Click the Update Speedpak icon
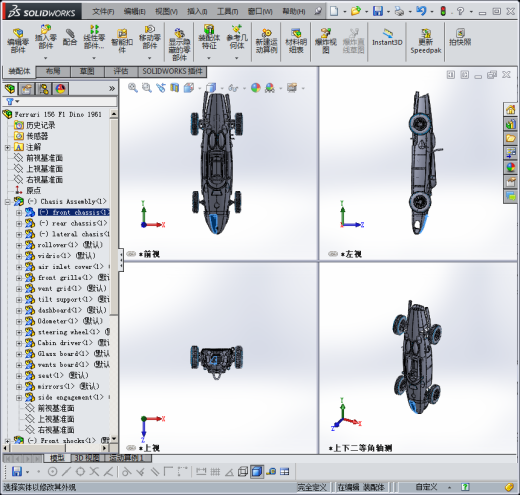520x495 pixels. pyautogui.click(x=426, y=41)
